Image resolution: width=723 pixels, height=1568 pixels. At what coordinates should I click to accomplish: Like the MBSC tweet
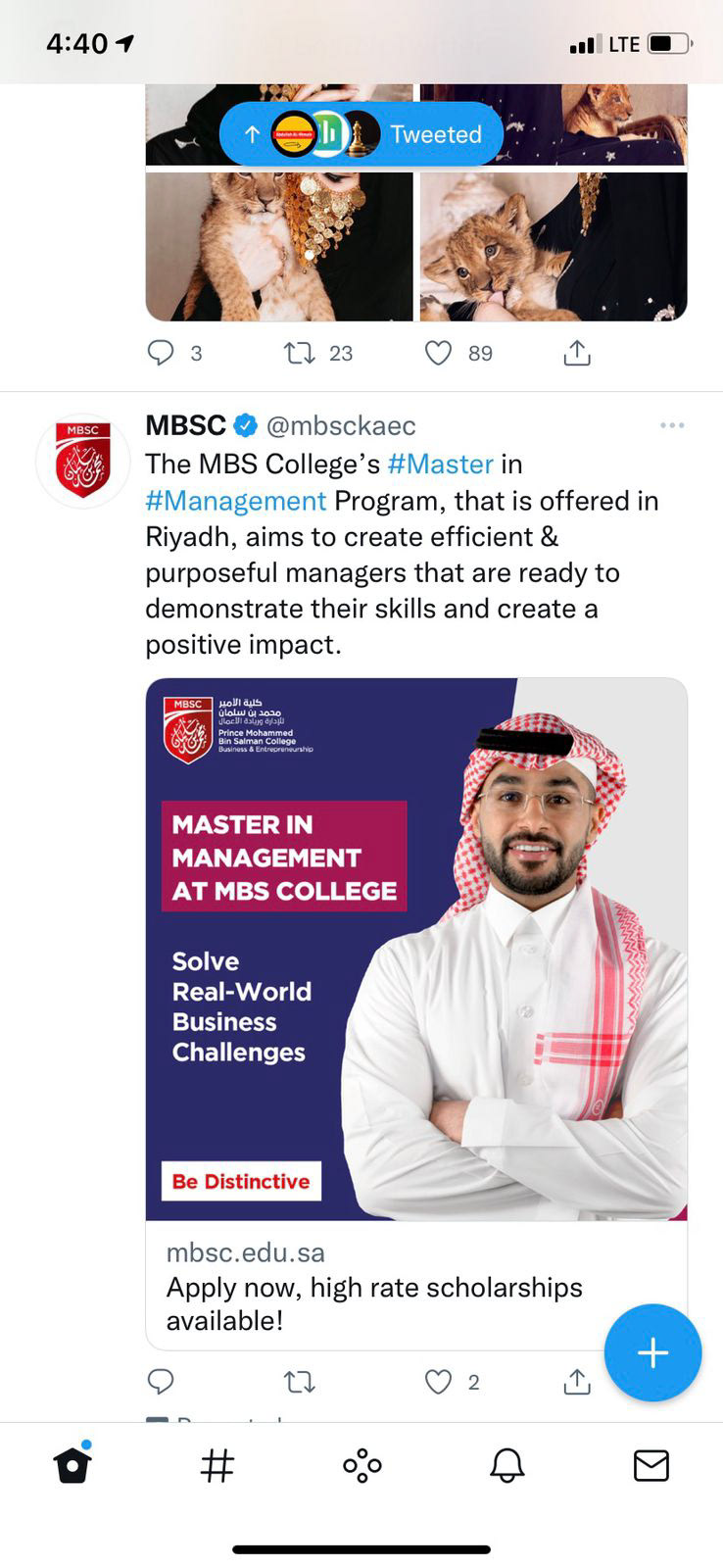(x=438, y=1382)
